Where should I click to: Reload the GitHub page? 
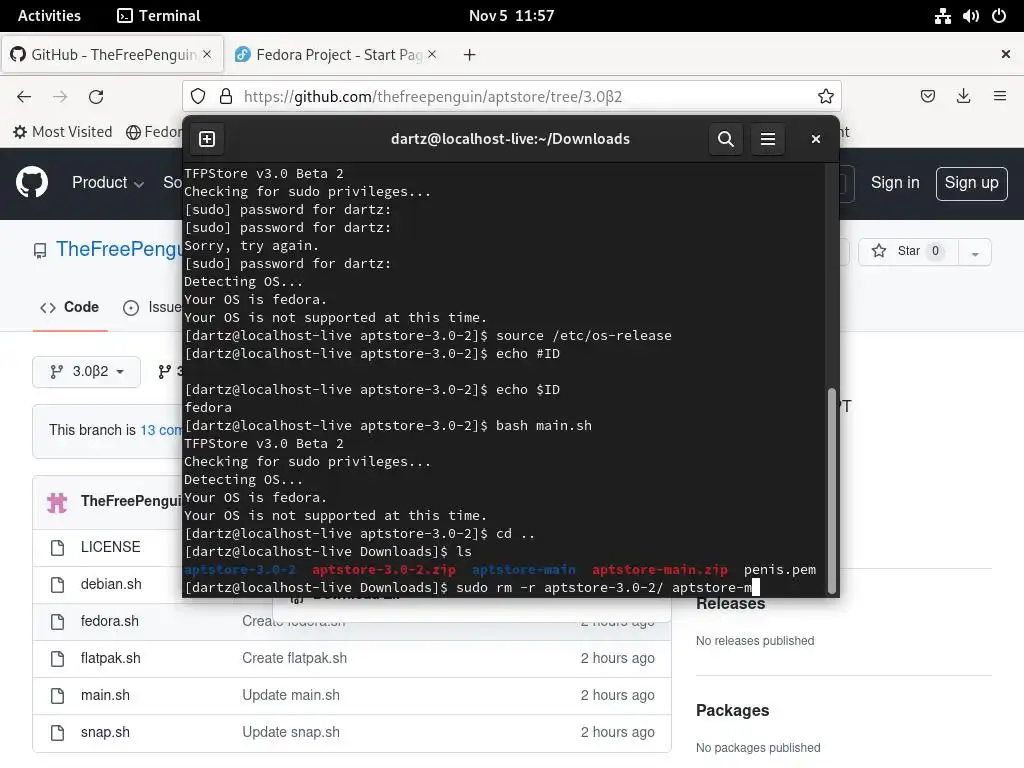(96, 97)
